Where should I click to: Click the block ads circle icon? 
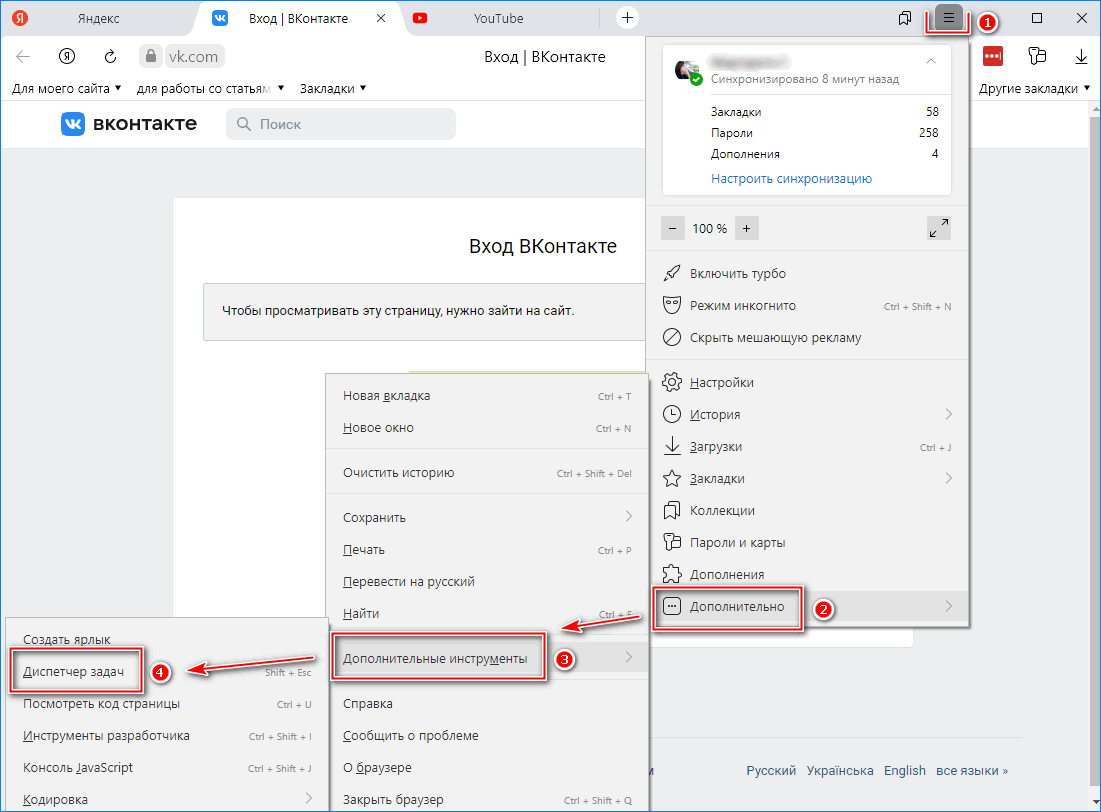coord(672,337)
